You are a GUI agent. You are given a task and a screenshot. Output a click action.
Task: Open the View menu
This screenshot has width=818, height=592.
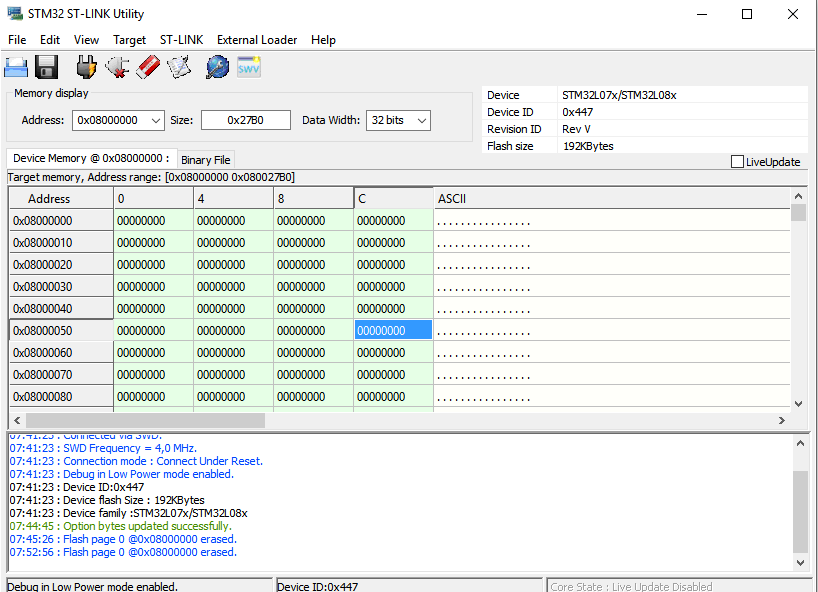click(x=86, y=40)
